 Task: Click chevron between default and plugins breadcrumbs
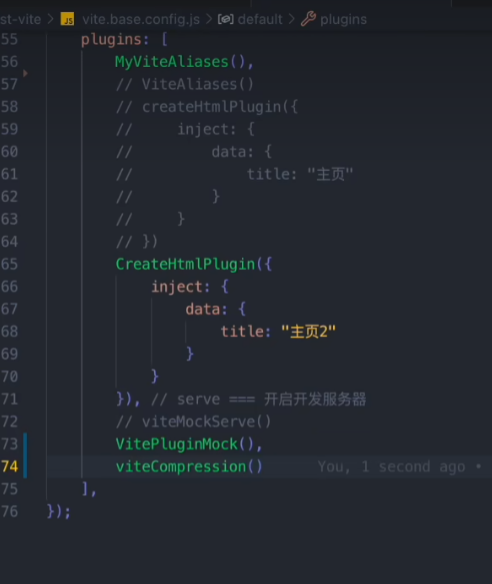point(292,19)
